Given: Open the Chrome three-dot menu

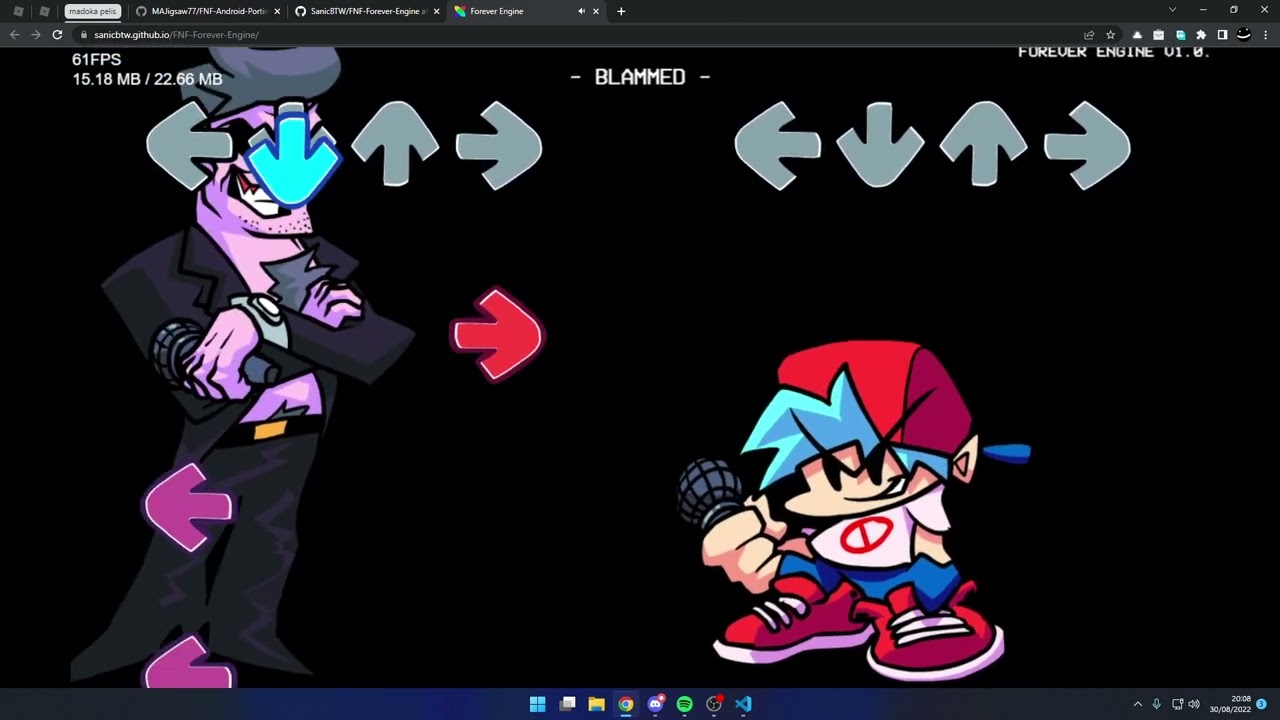Looking at the screenshot, I should 1265,35.
